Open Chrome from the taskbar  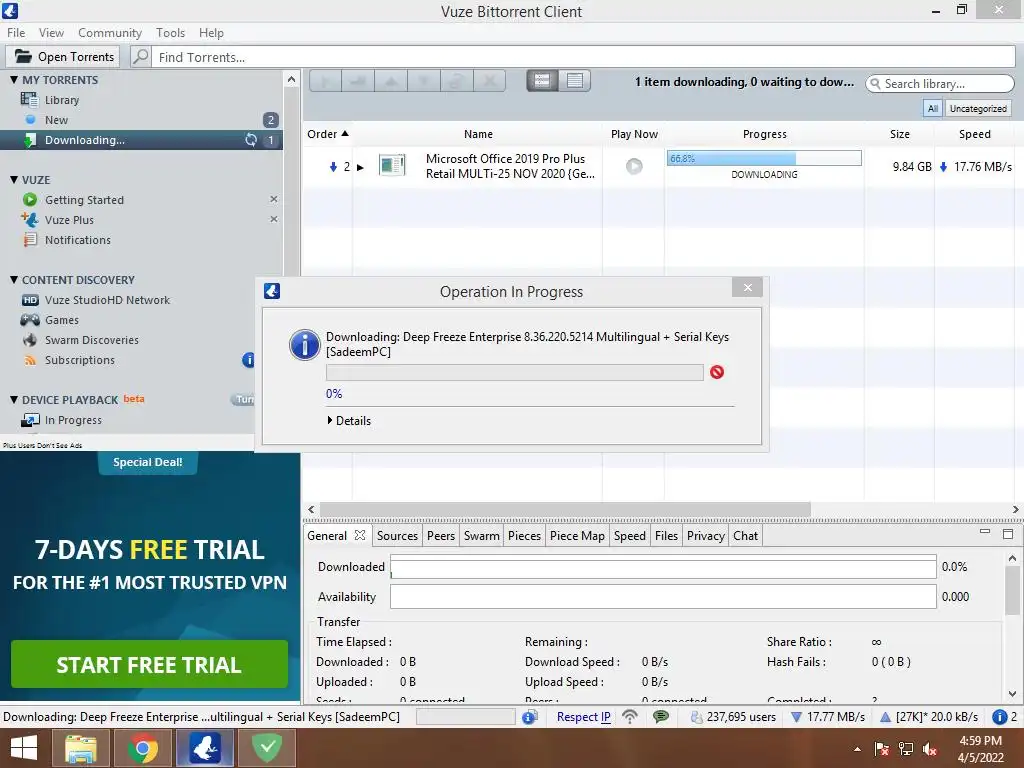(142, 748)
